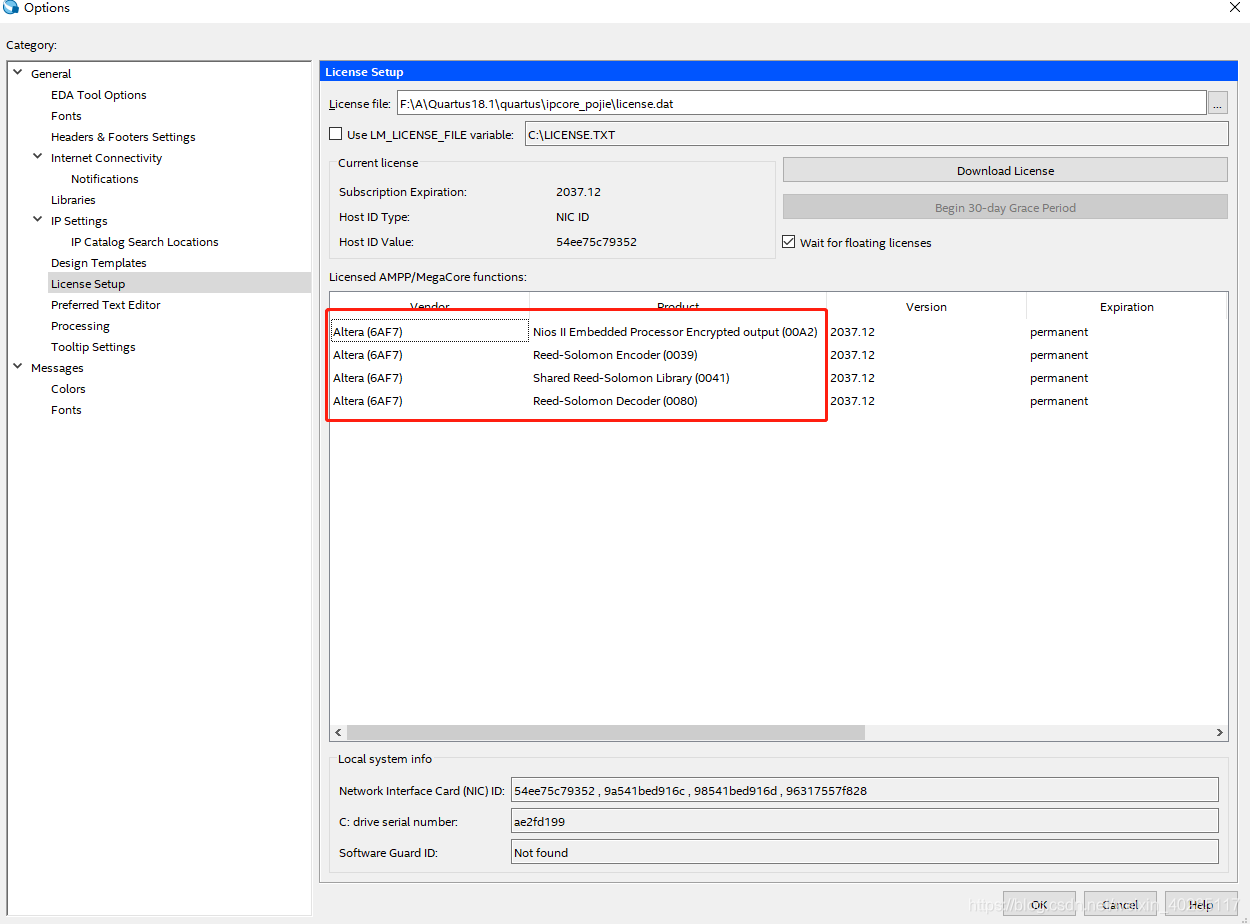Click the table's right scroll arrow
1250x924 pixels.
pyautogui.click(x=1219, y=733)
